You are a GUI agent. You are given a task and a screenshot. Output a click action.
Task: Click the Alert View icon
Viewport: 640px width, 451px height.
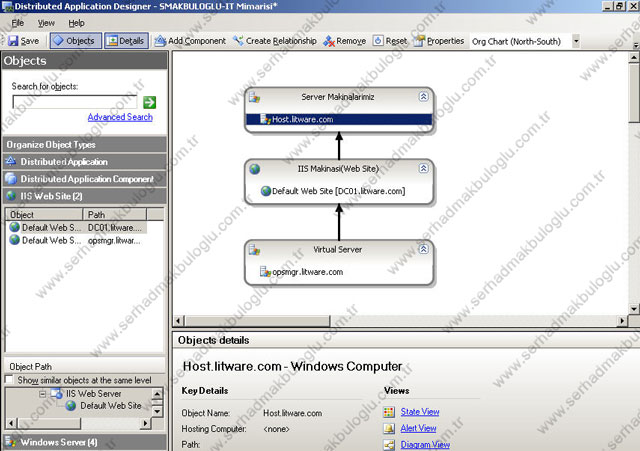click(389, 428)
